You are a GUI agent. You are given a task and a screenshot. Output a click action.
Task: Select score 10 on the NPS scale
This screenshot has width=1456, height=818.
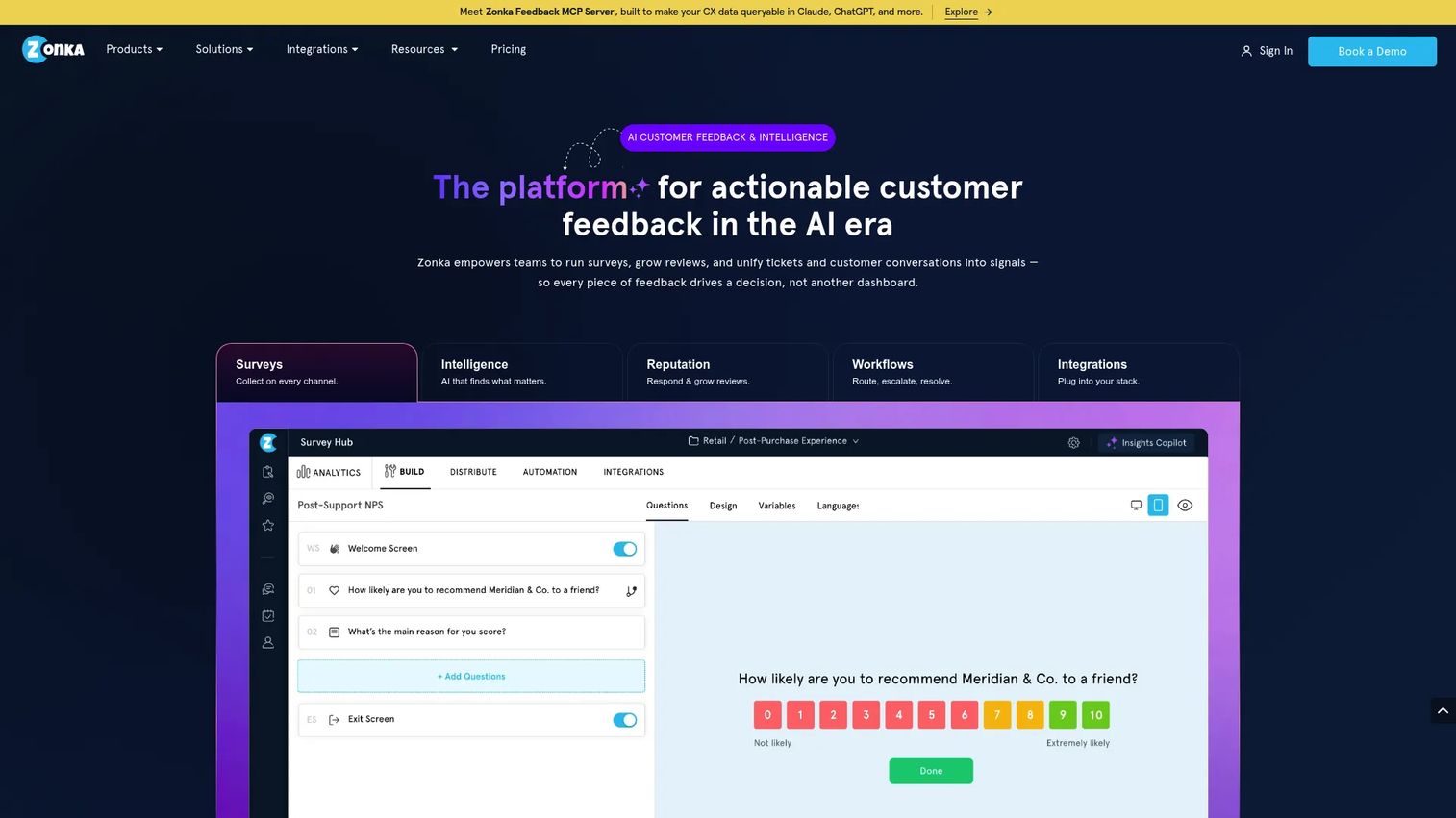pos(1095,715)
